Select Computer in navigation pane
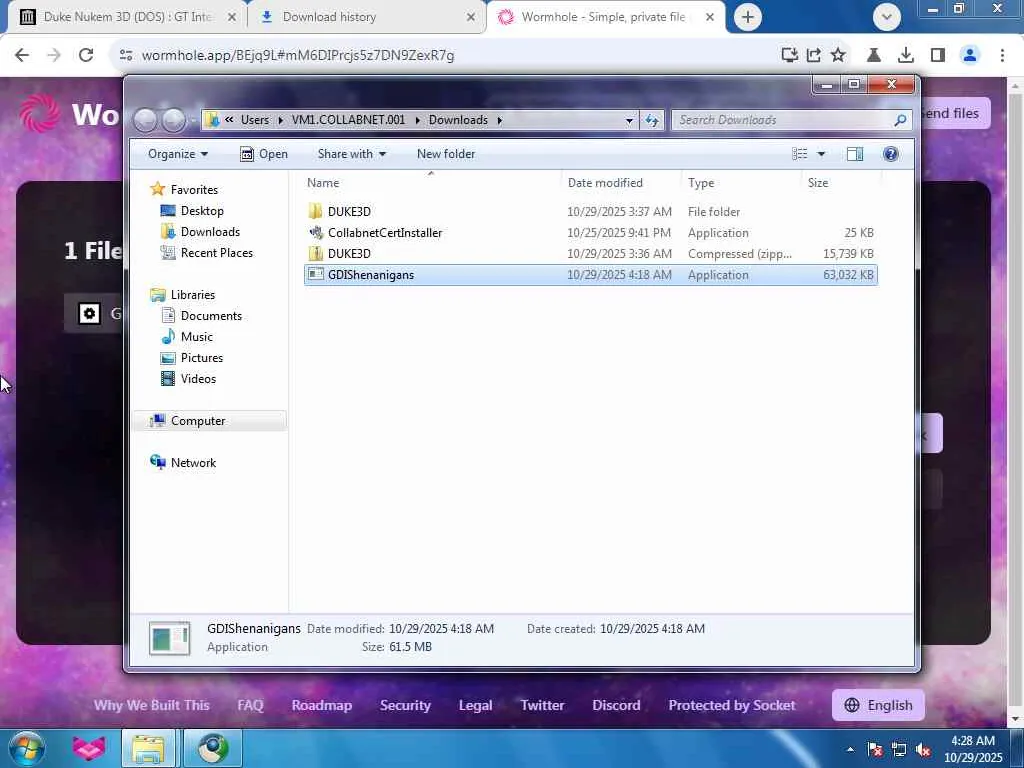 (198, 421)
